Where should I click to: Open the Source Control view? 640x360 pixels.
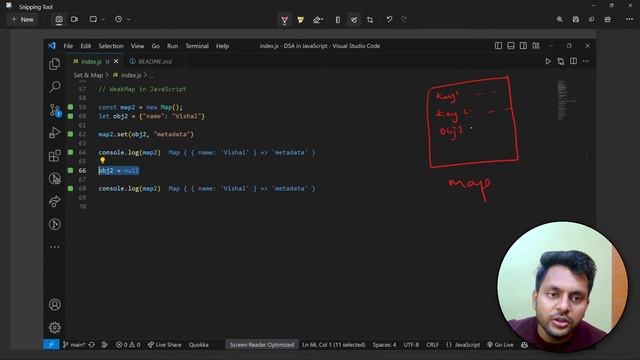[55, 110]
